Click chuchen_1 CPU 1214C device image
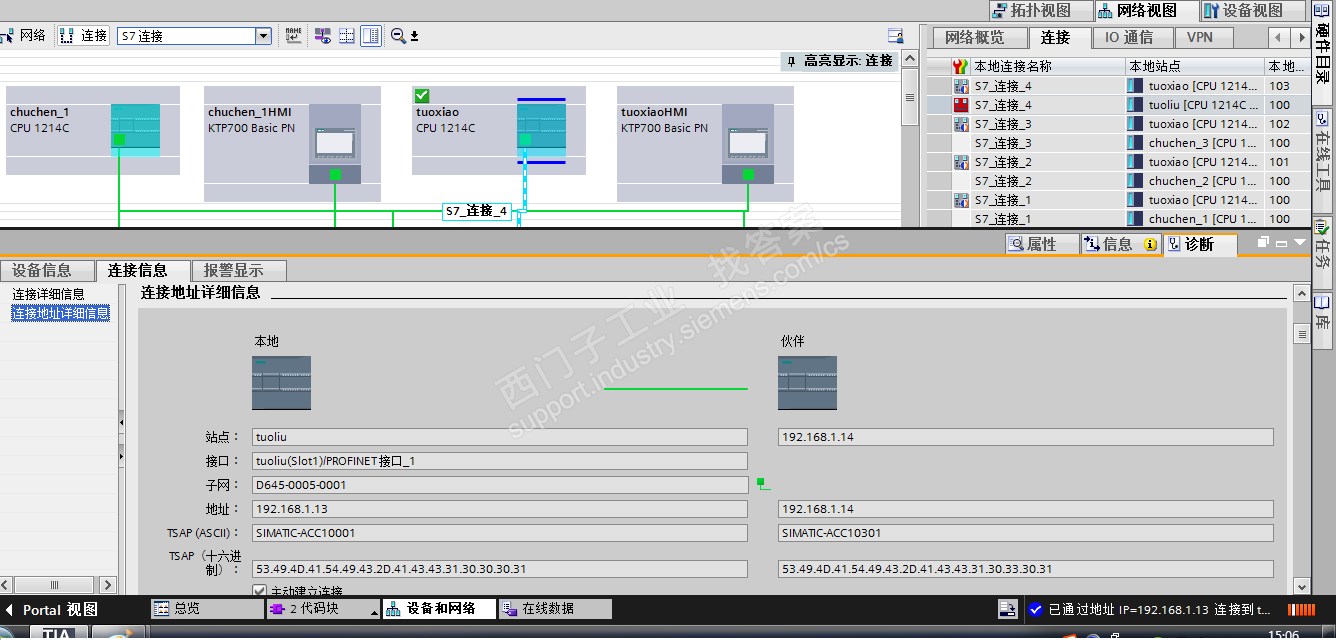This screenshot has width=1336, height=640. 135,130
